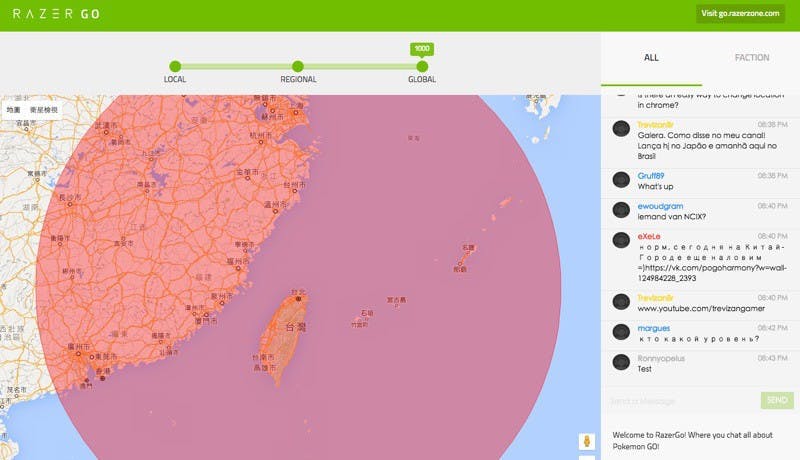Screen dimensions: 800x460
Task: Open username margues
Action: coord(654,328)
